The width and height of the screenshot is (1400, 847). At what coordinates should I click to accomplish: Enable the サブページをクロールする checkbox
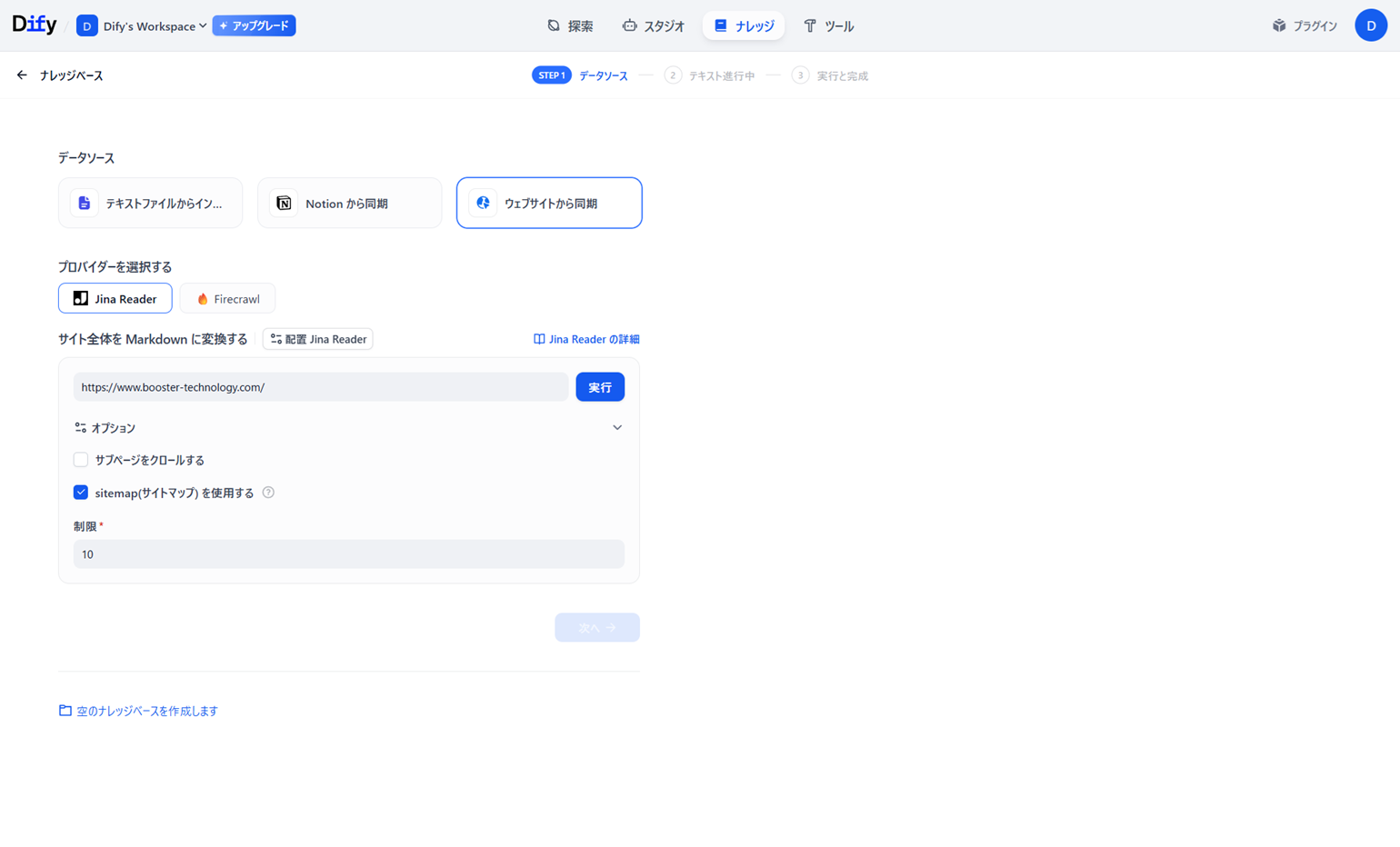coord(81,460)
